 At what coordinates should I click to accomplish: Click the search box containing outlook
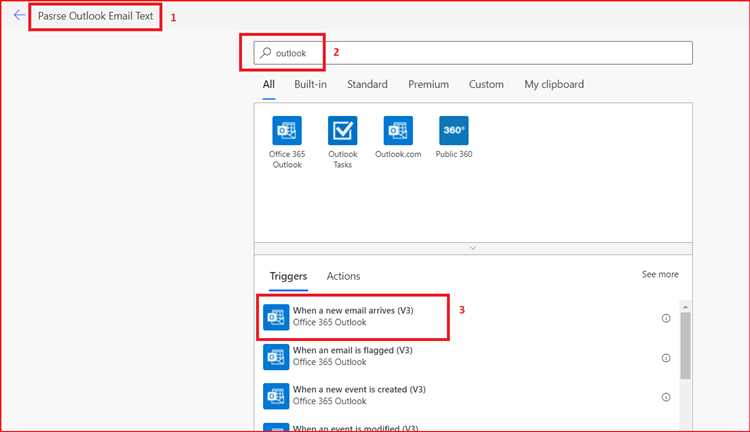pyautogui.click(x=473, y=53)
